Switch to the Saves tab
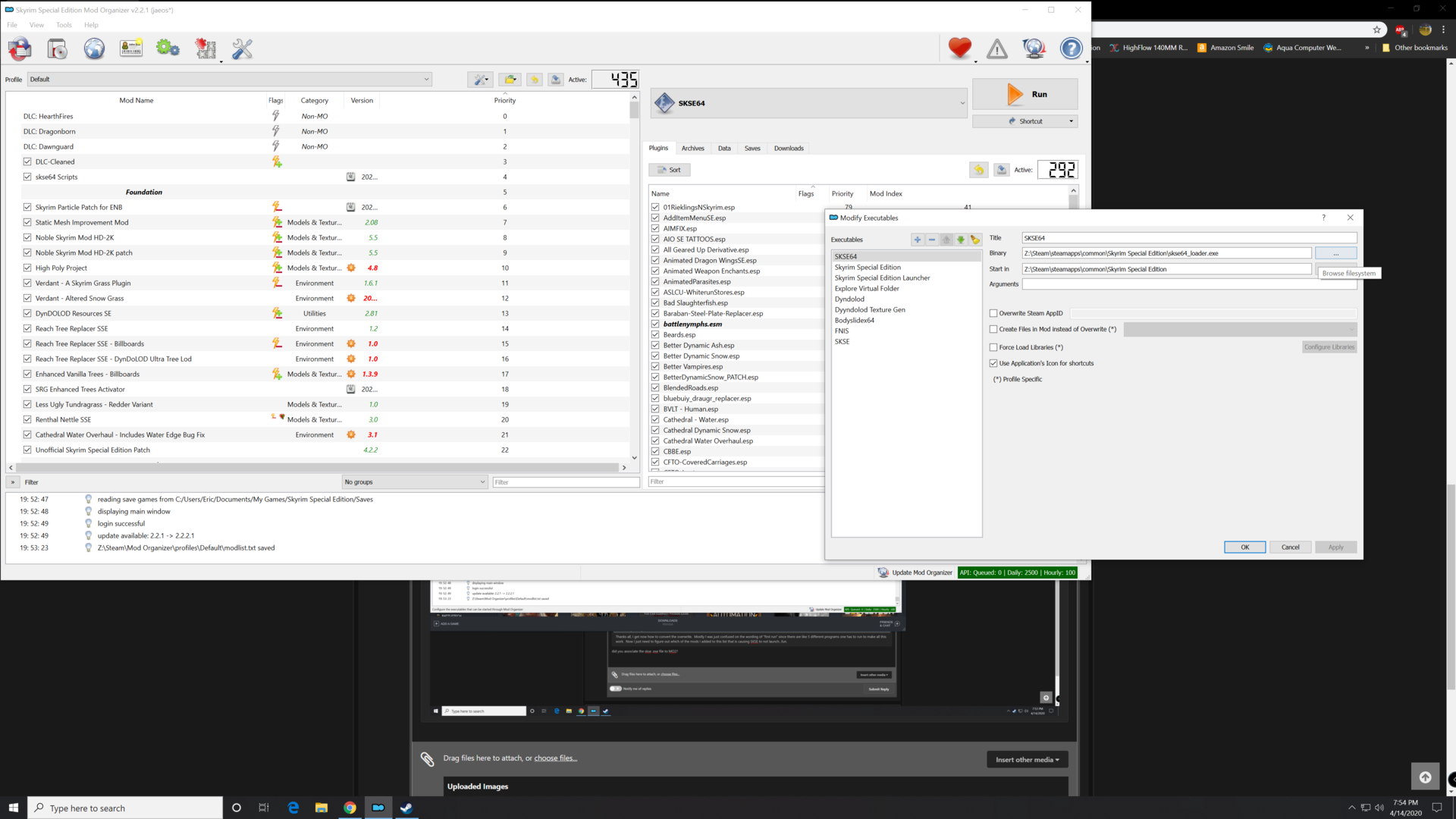 point(752,149)
